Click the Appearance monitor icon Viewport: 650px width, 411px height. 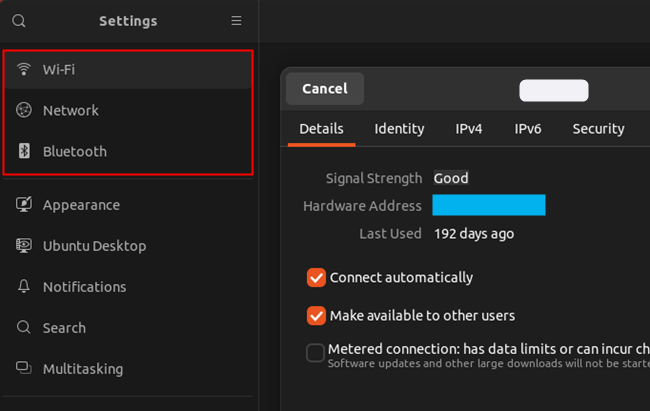click(x=24, y=205)
